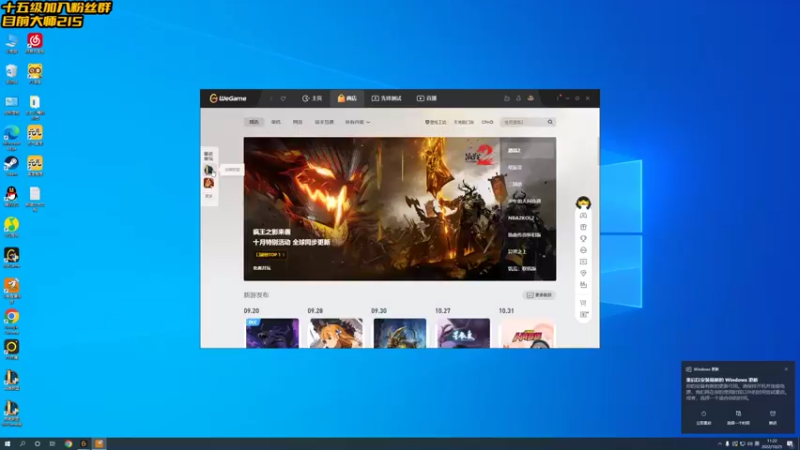This screenshot has height=450, width=800.
Task: Click 十月特别活动 全球同步更新 banner text
Action: (x=291, y=242)
